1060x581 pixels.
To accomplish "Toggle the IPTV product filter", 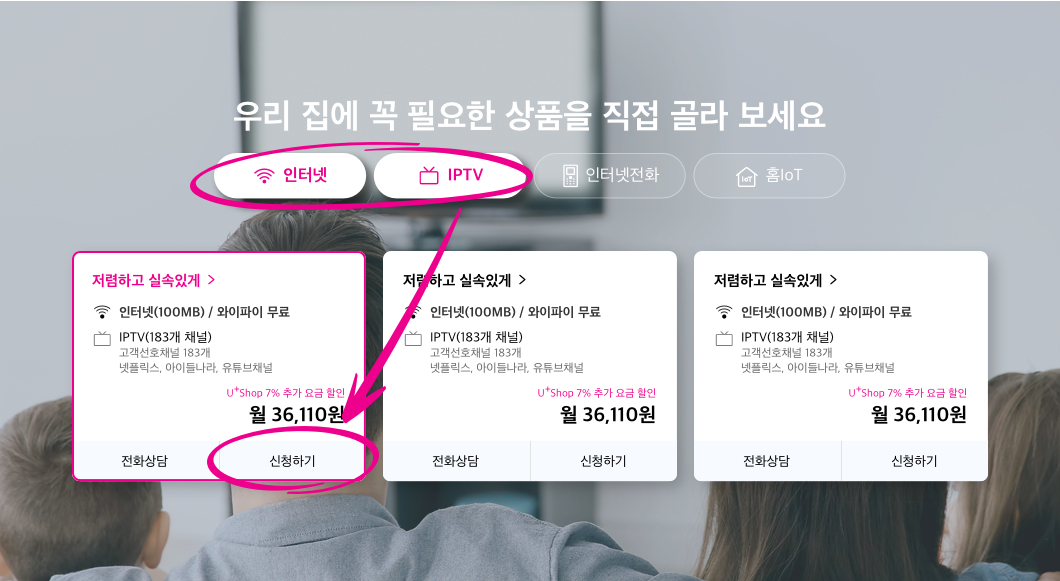I will [x=450, y=176].
